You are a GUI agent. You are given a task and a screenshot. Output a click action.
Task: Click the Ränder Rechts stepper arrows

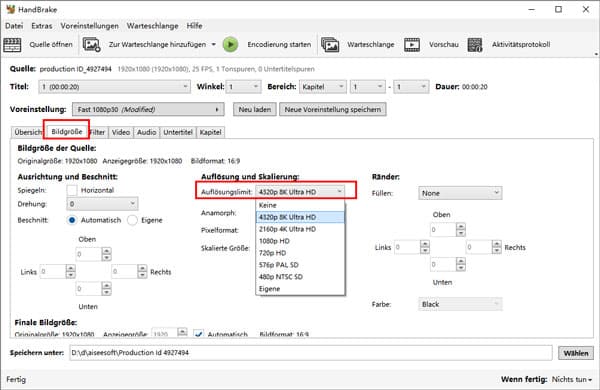pyautogui.click(x=497, y=247)
